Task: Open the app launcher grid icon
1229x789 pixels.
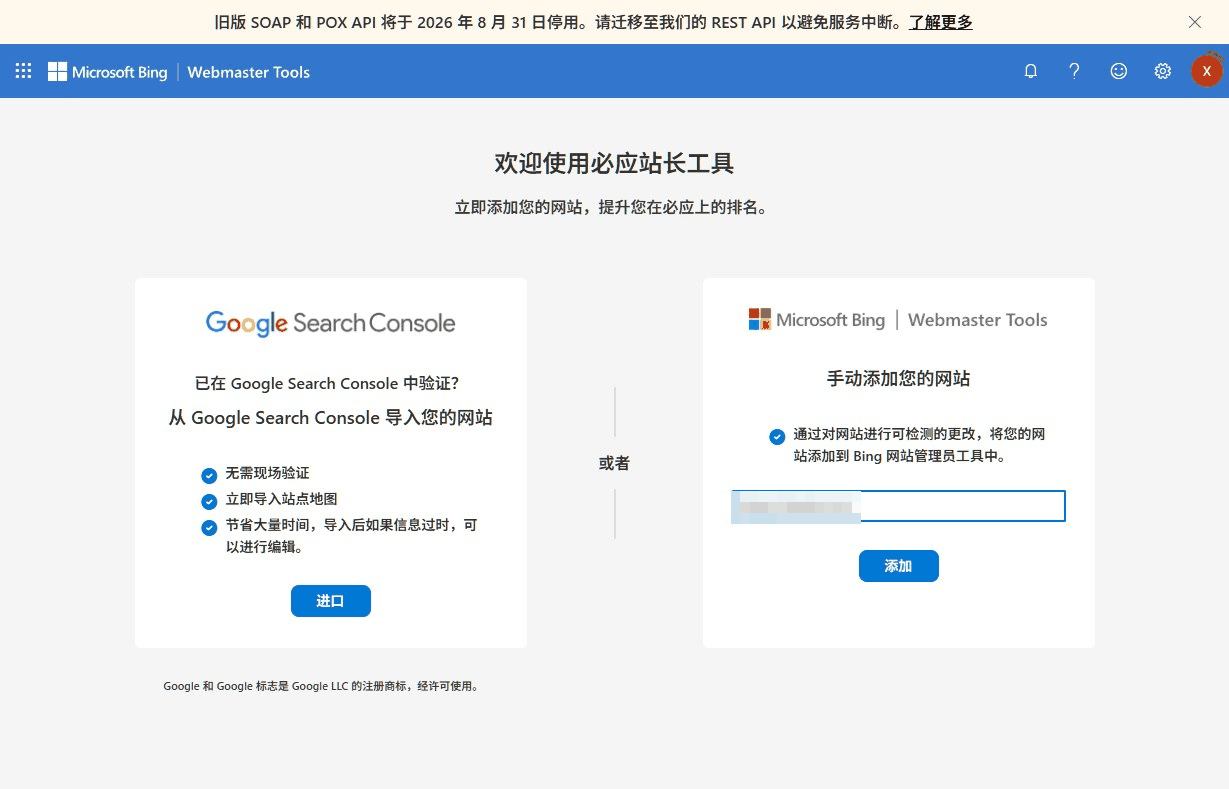Action: click(24, 71)
